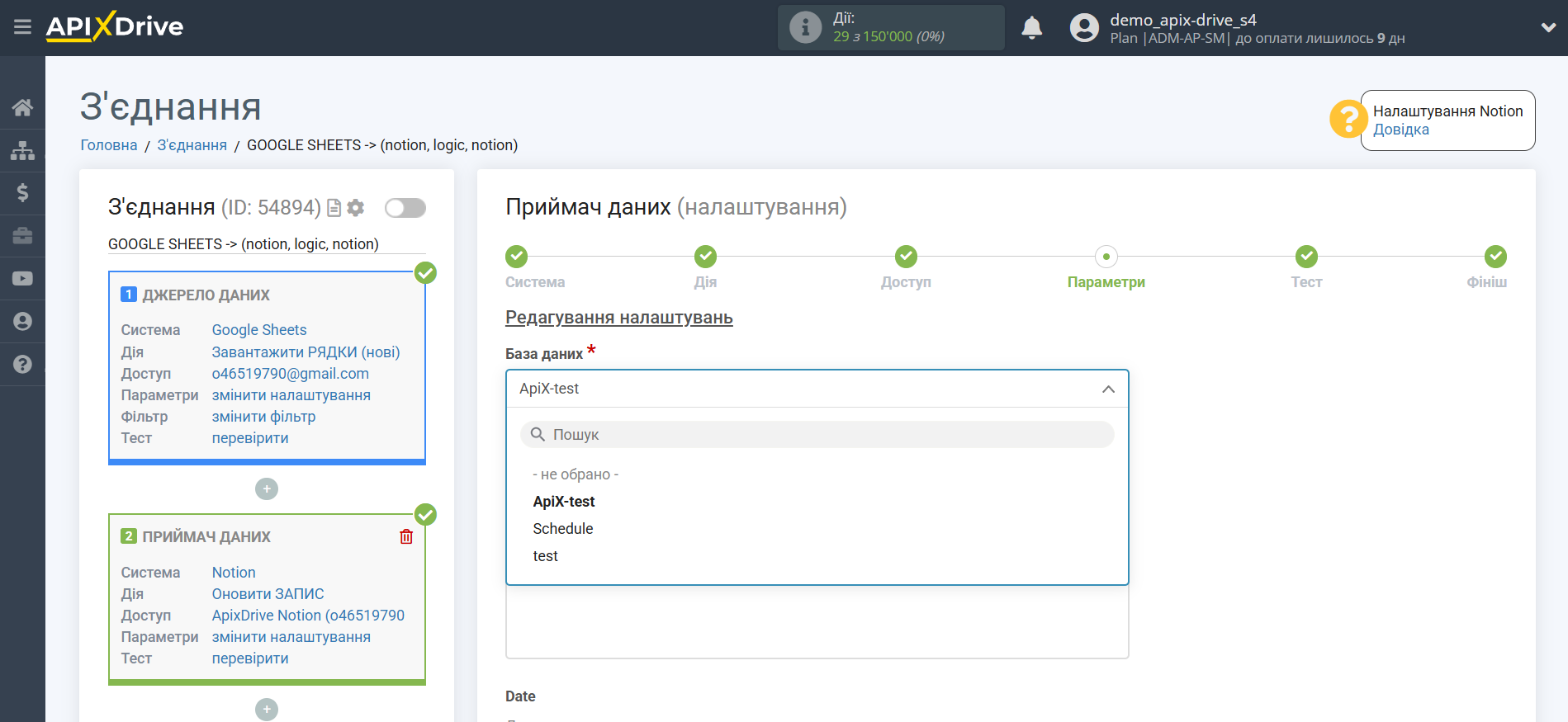Delete the data receiver block
The height and width of the screenshot is (722, 1568).
406,536
